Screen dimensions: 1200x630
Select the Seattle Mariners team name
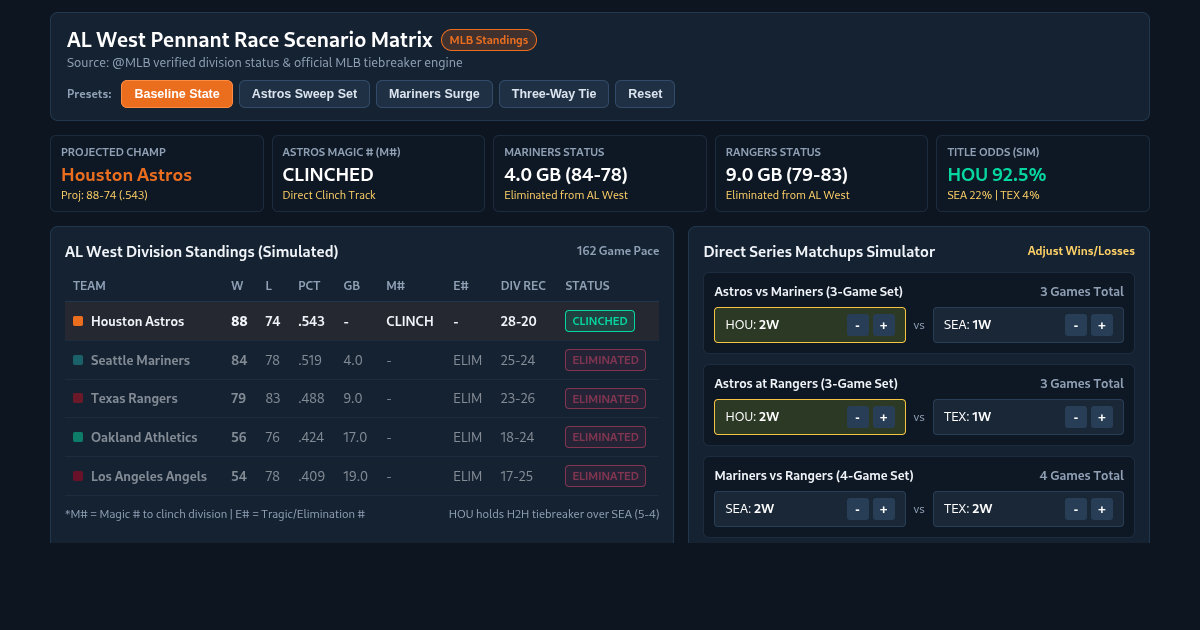coord(140,360)
